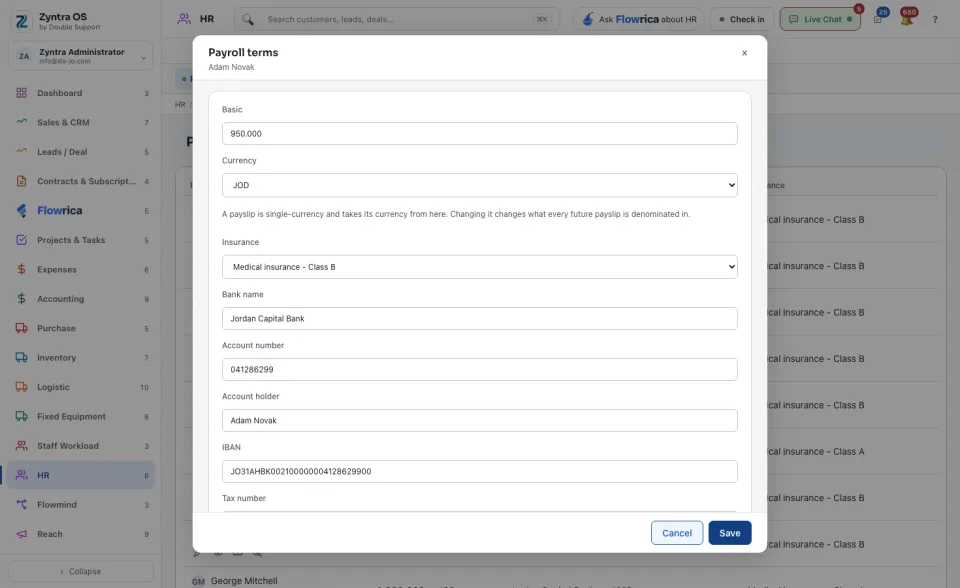Open Inventory in the sidebar

[81, 358]
